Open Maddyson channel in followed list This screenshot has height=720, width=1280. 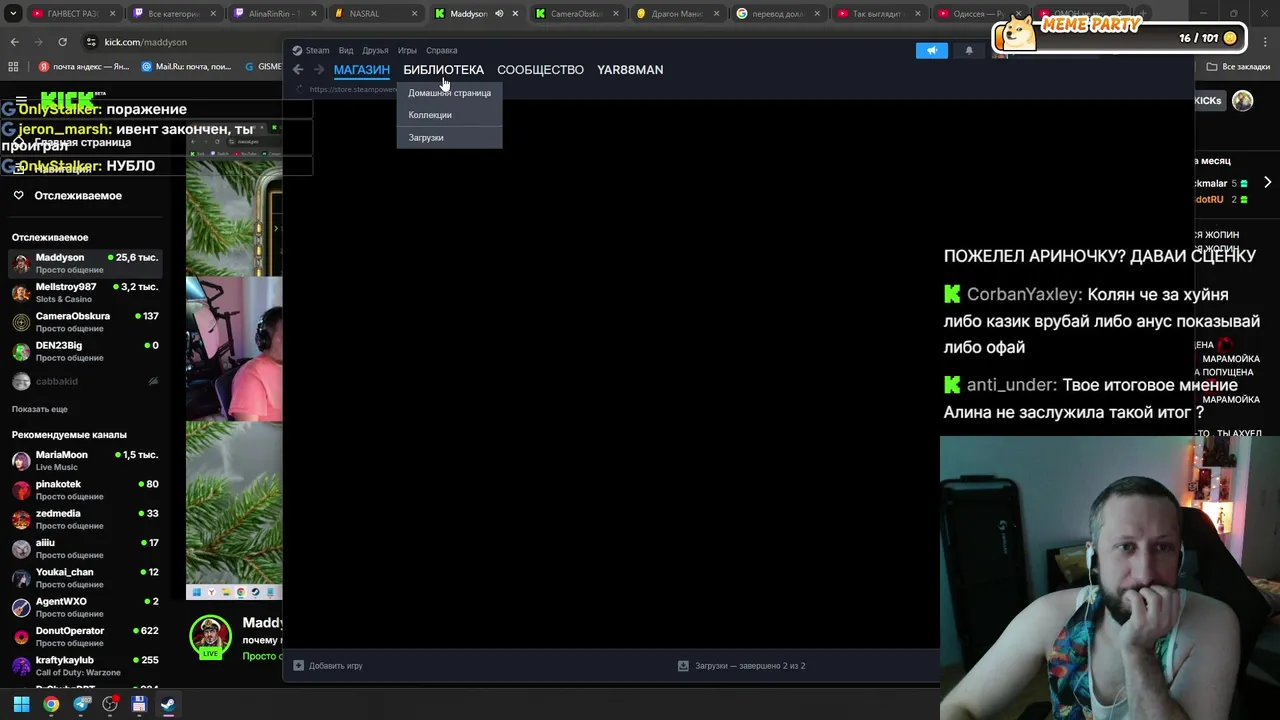pyautogui.click(x=87, y=263)
